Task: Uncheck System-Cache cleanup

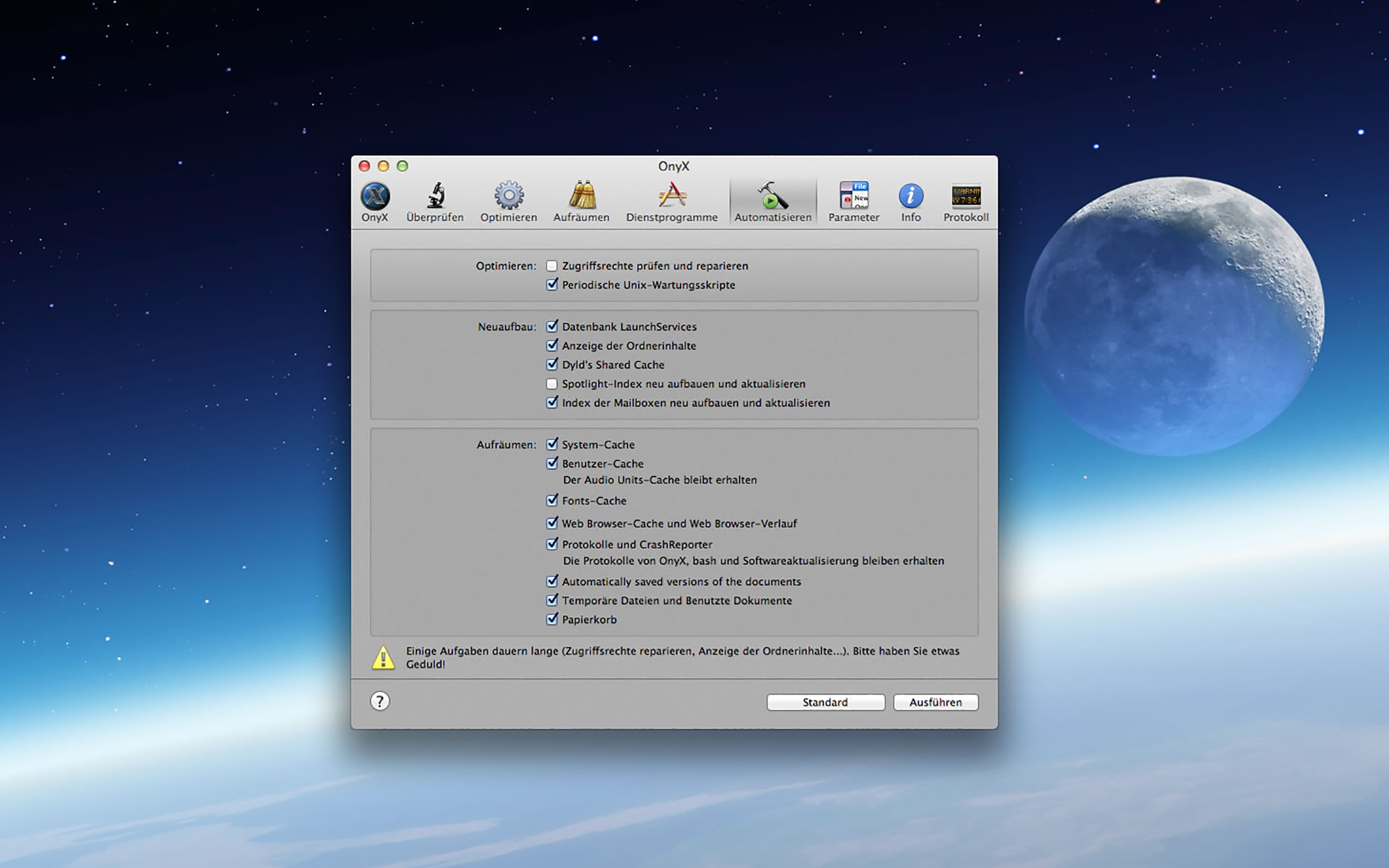Action: point(552,444)
